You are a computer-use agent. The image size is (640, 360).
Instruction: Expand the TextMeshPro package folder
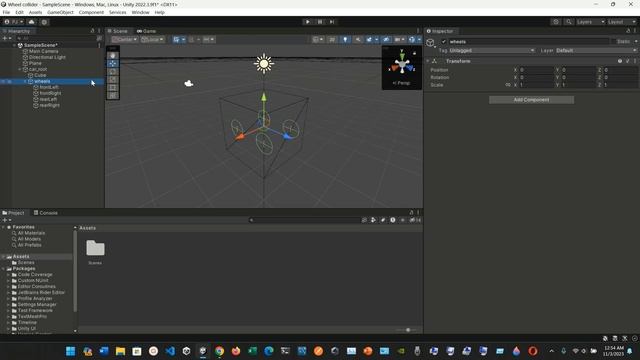pos(8,317)
